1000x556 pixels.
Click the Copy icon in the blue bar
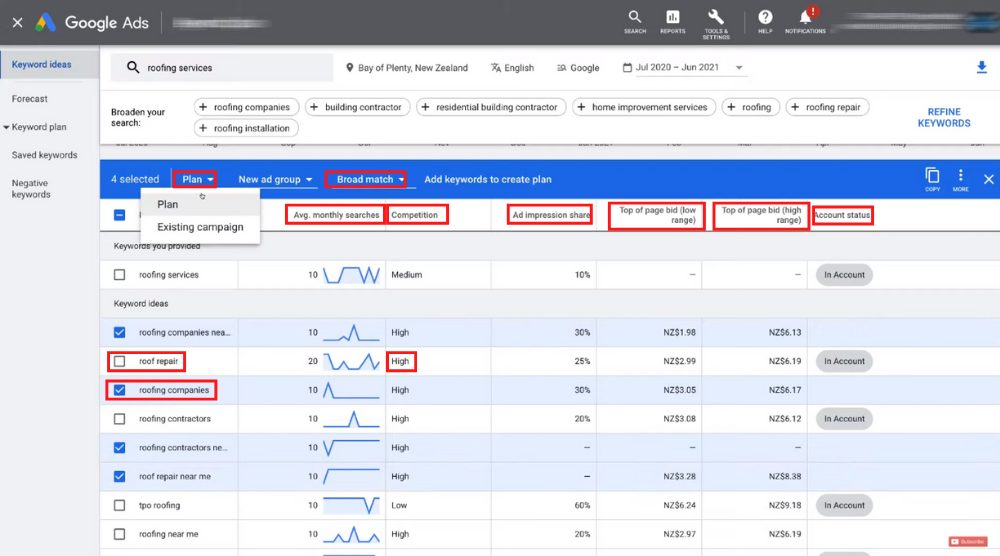coord(932,179)
